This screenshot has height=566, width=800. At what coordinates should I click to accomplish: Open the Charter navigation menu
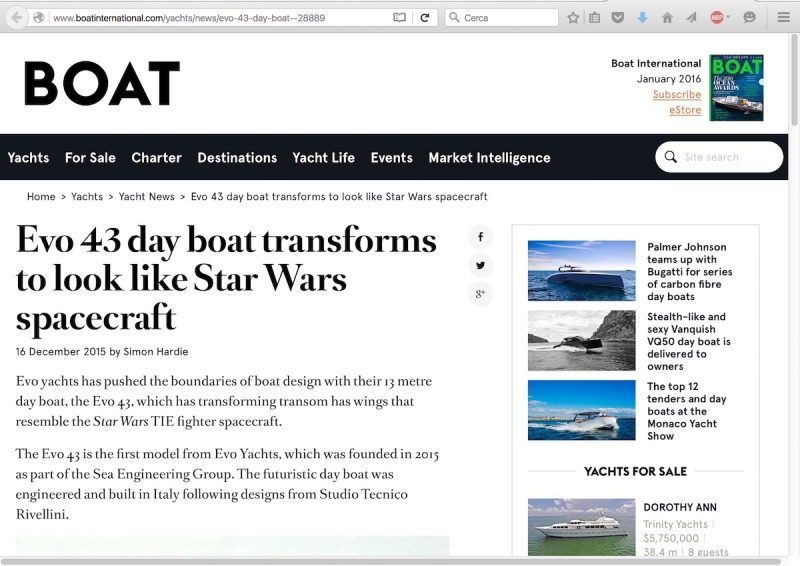coord(156,158)
